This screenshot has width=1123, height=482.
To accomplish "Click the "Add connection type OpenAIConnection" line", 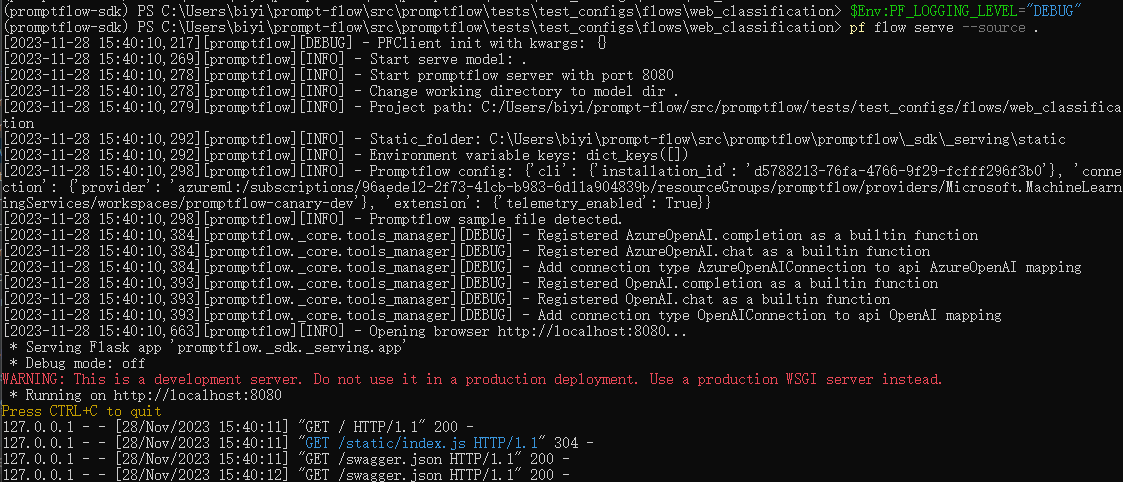I will click(x=769, y=315).
